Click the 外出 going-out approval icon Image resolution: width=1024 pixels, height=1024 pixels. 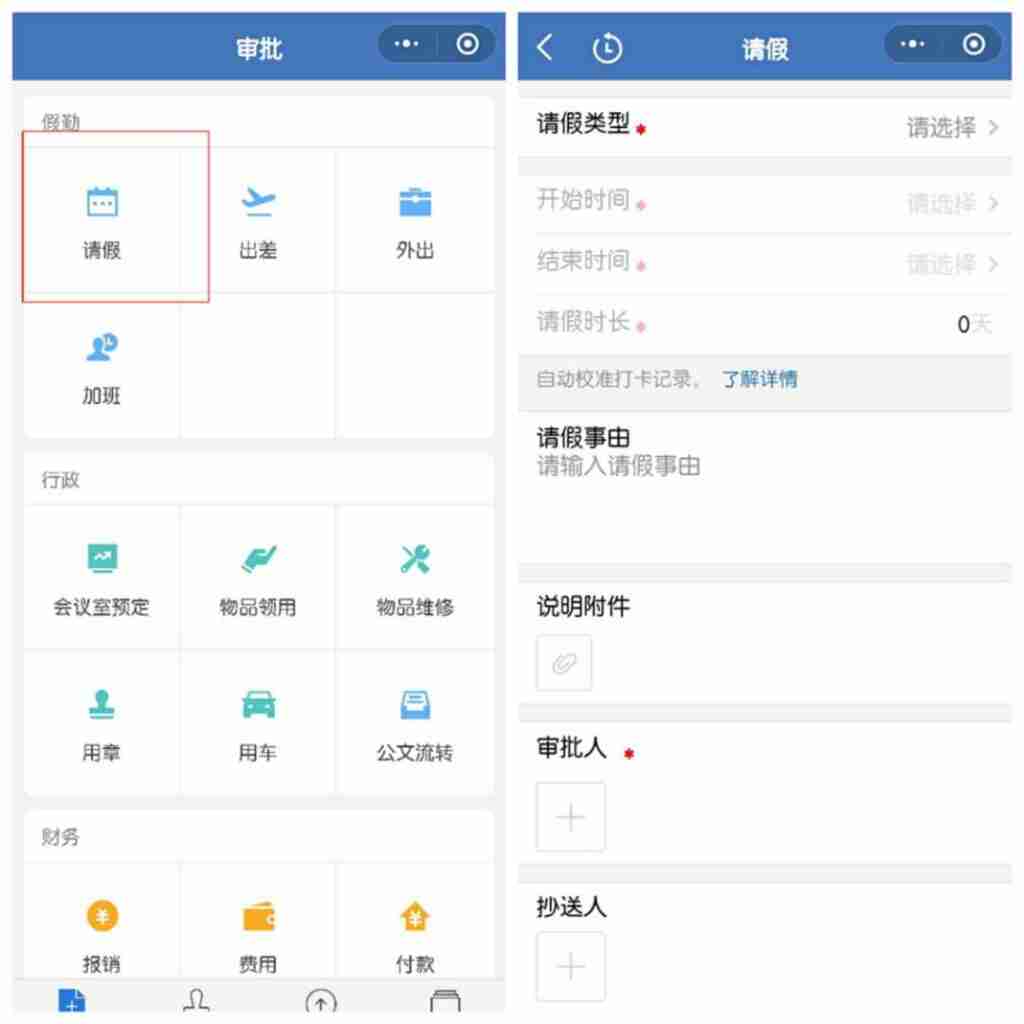(414, 220)
